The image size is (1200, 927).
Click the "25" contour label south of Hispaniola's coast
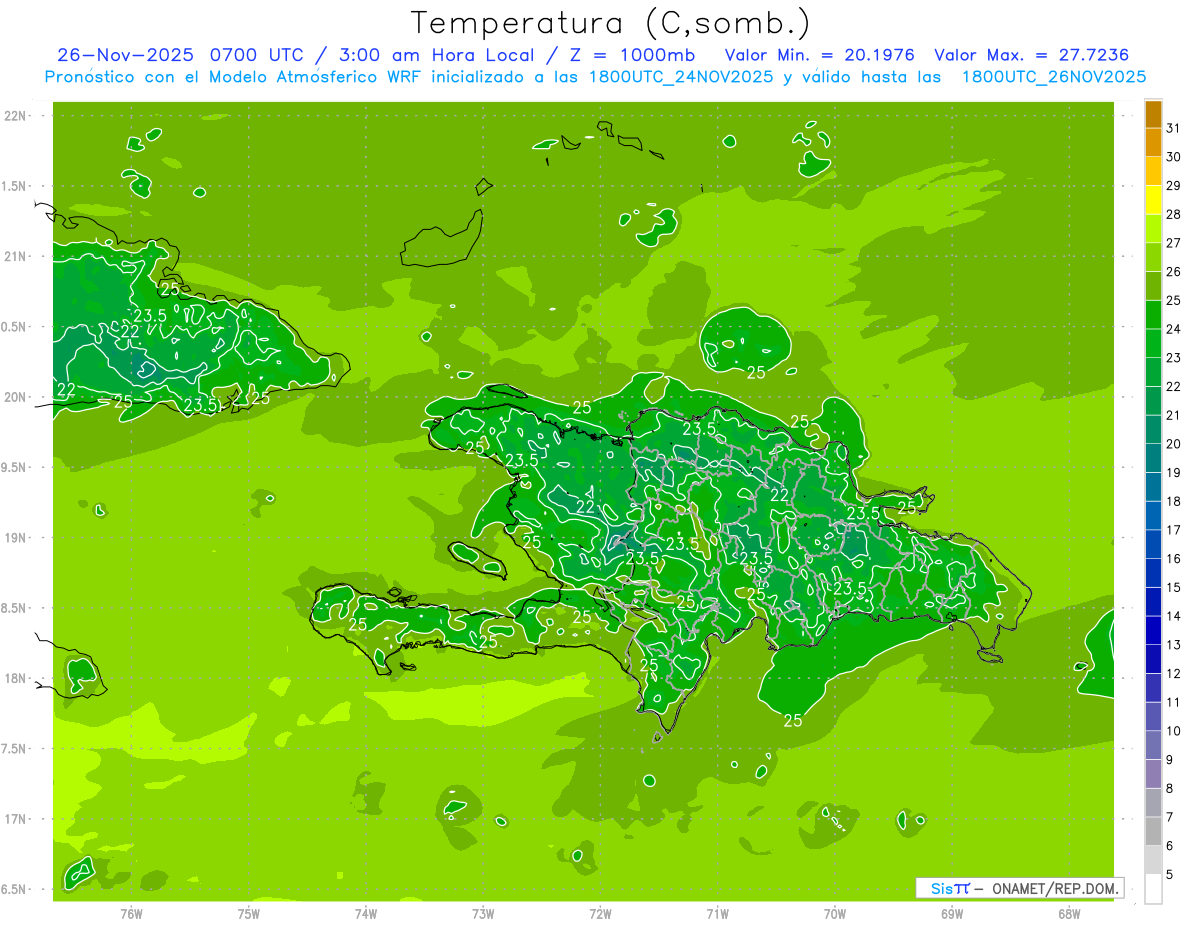[793, 720]
